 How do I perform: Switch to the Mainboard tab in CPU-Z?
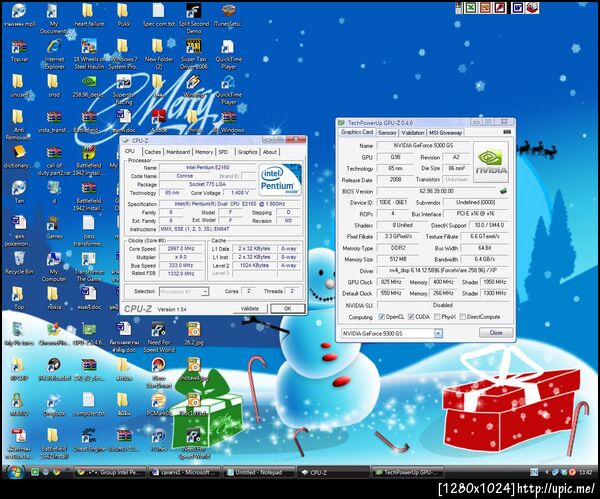[x=178, y=152]
